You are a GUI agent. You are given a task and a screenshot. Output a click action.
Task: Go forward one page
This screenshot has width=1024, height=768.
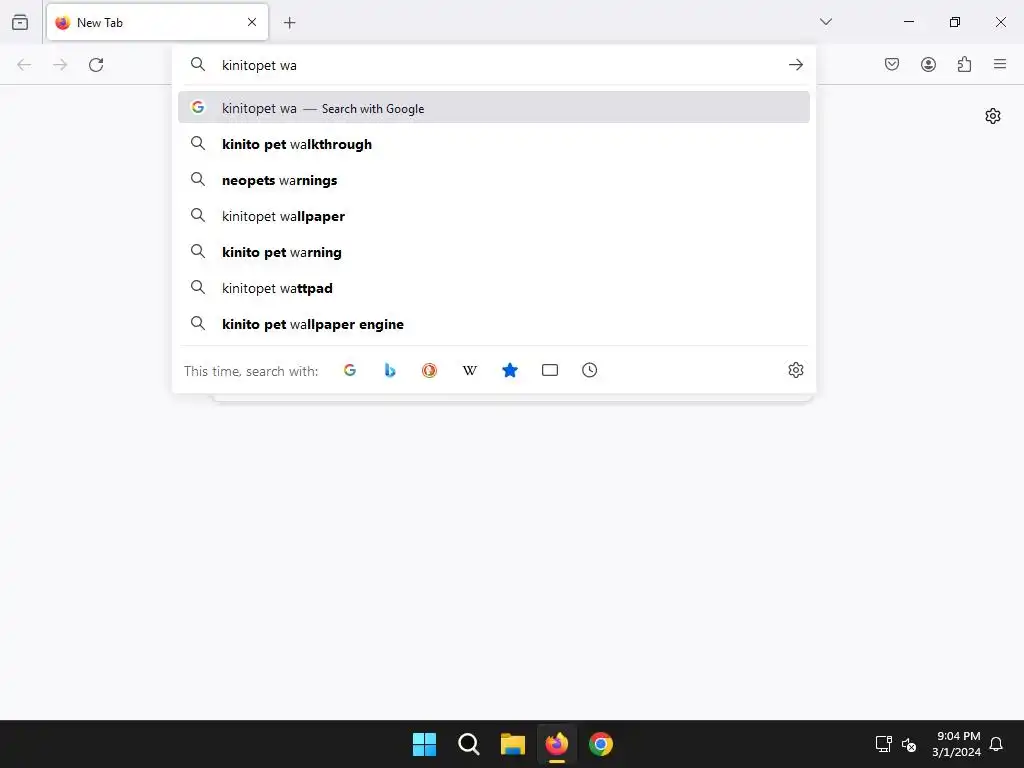click(60, 65)
